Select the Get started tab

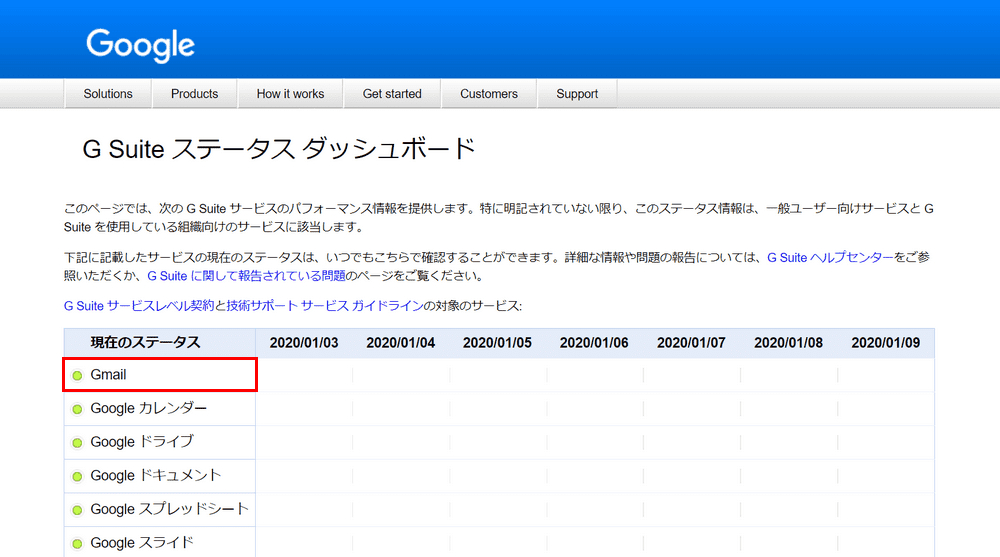point(392,94)
